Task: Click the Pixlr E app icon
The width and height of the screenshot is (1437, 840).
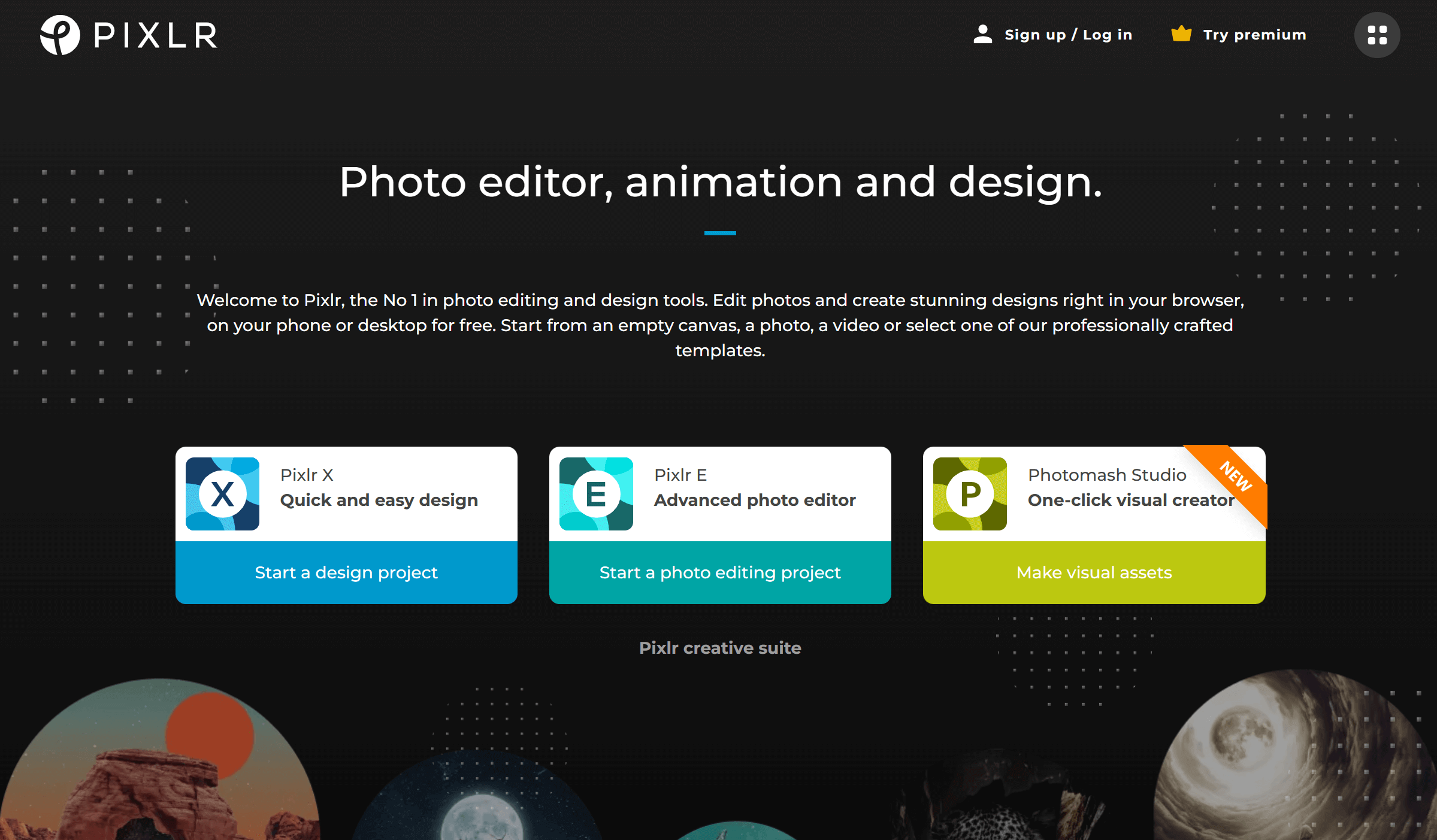Action: pos(596,494)
